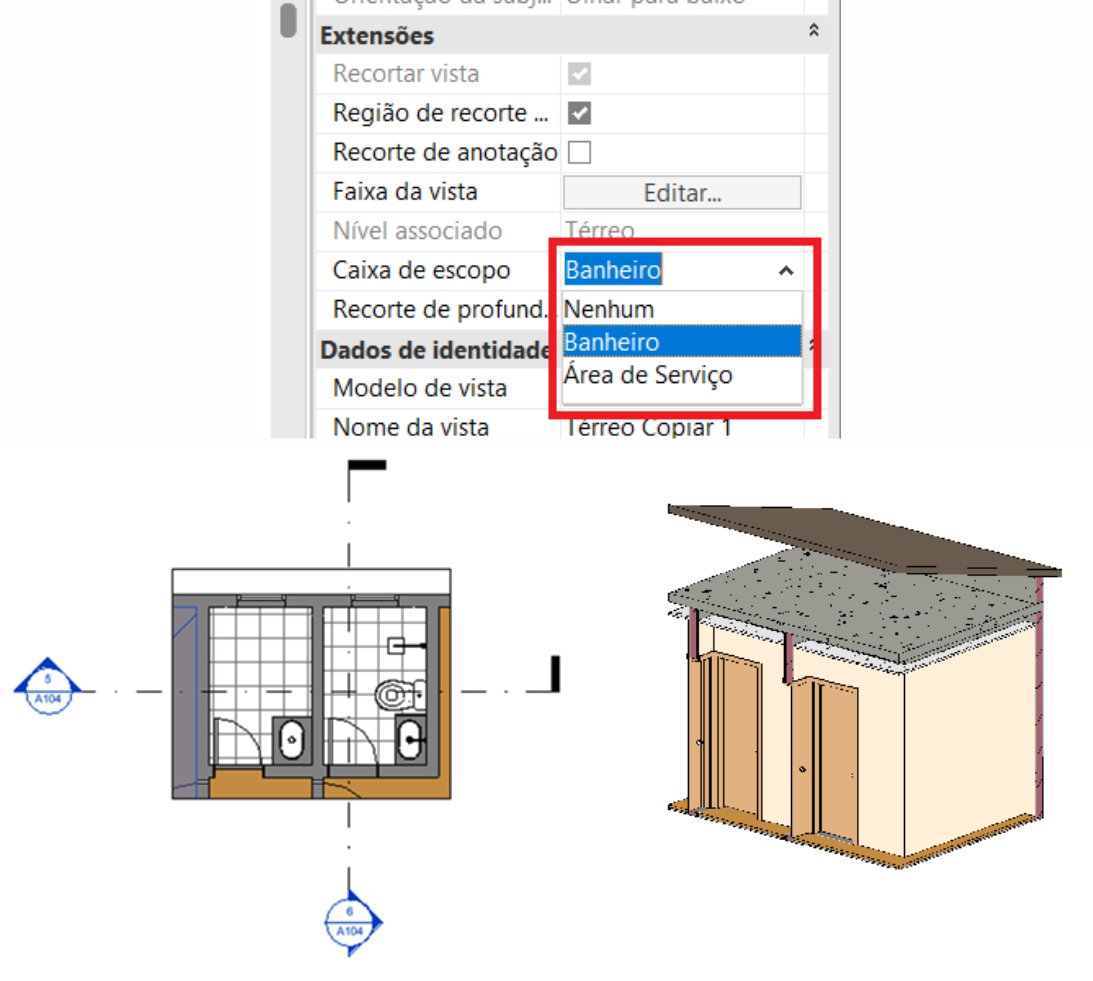Click the Térreo associated level value
The height and width of the screenshot is (981, 1093).
point(600,230)
